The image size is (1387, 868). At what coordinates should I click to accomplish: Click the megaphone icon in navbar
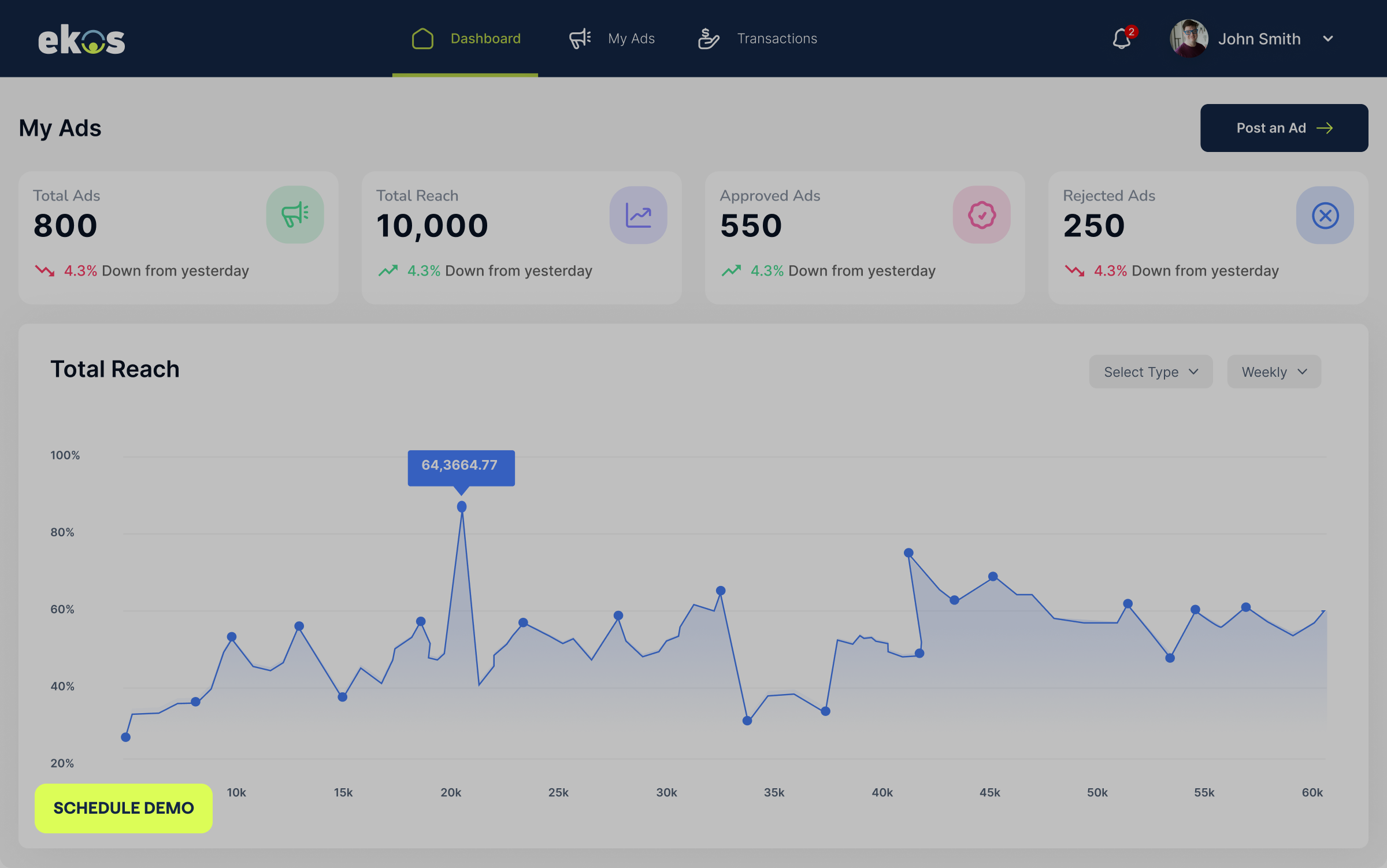[580, 39]
